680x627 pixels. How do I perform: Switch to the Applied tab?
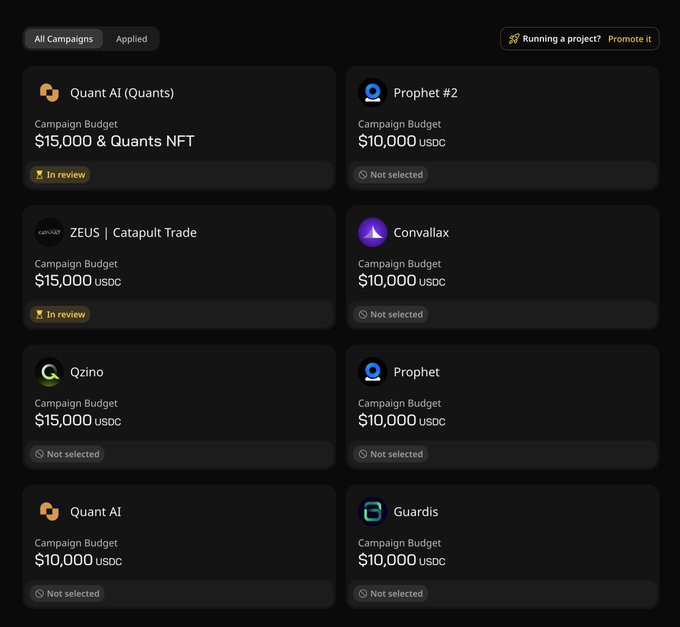pyautogui.click(x=131, y=39)
